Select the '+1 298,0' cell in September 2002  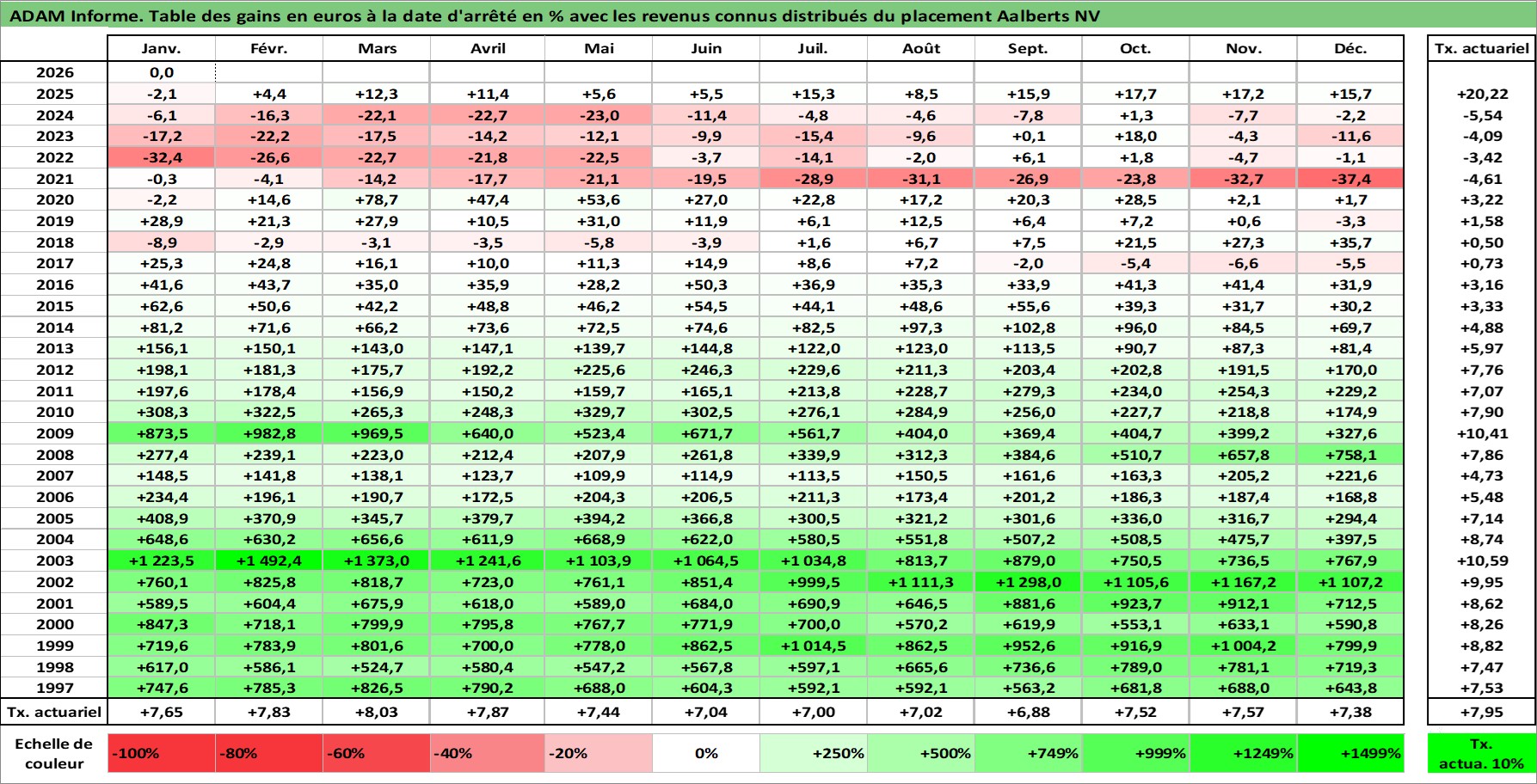(x=1029, y=582)
